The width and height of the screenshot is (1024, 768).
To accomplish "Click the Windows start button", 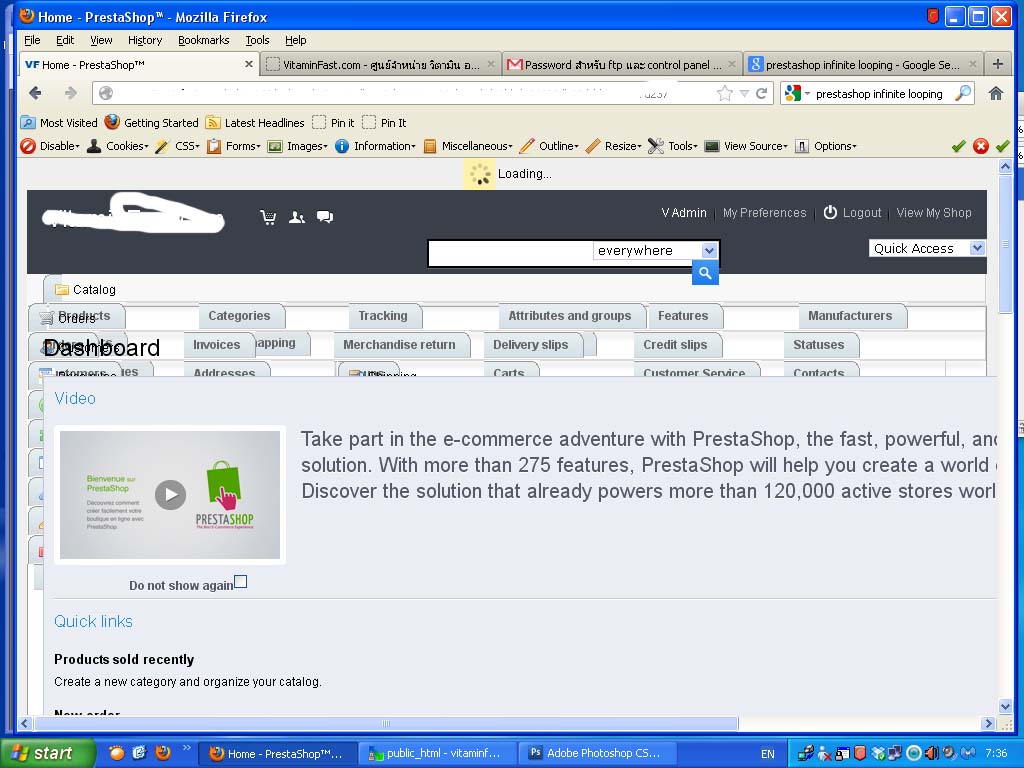I will (x=47, y=753).
